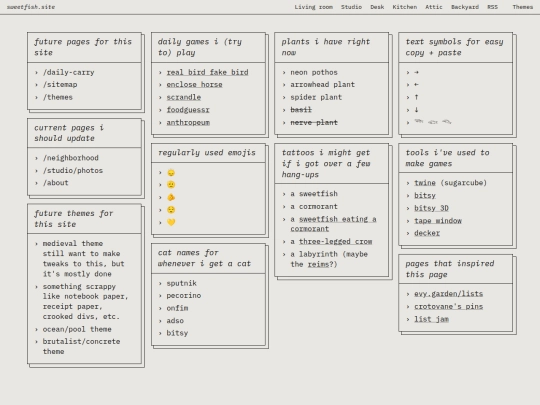Image resolution: width=540 pixels, height=405 pixels.
Task: Open the RSS feed link
Action: tap(492, 7)
